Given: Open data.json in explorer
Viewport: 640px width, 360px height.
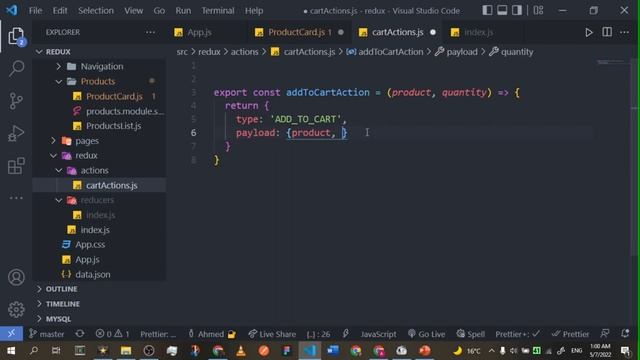Looking at the screenshot, I should (93, 274).
